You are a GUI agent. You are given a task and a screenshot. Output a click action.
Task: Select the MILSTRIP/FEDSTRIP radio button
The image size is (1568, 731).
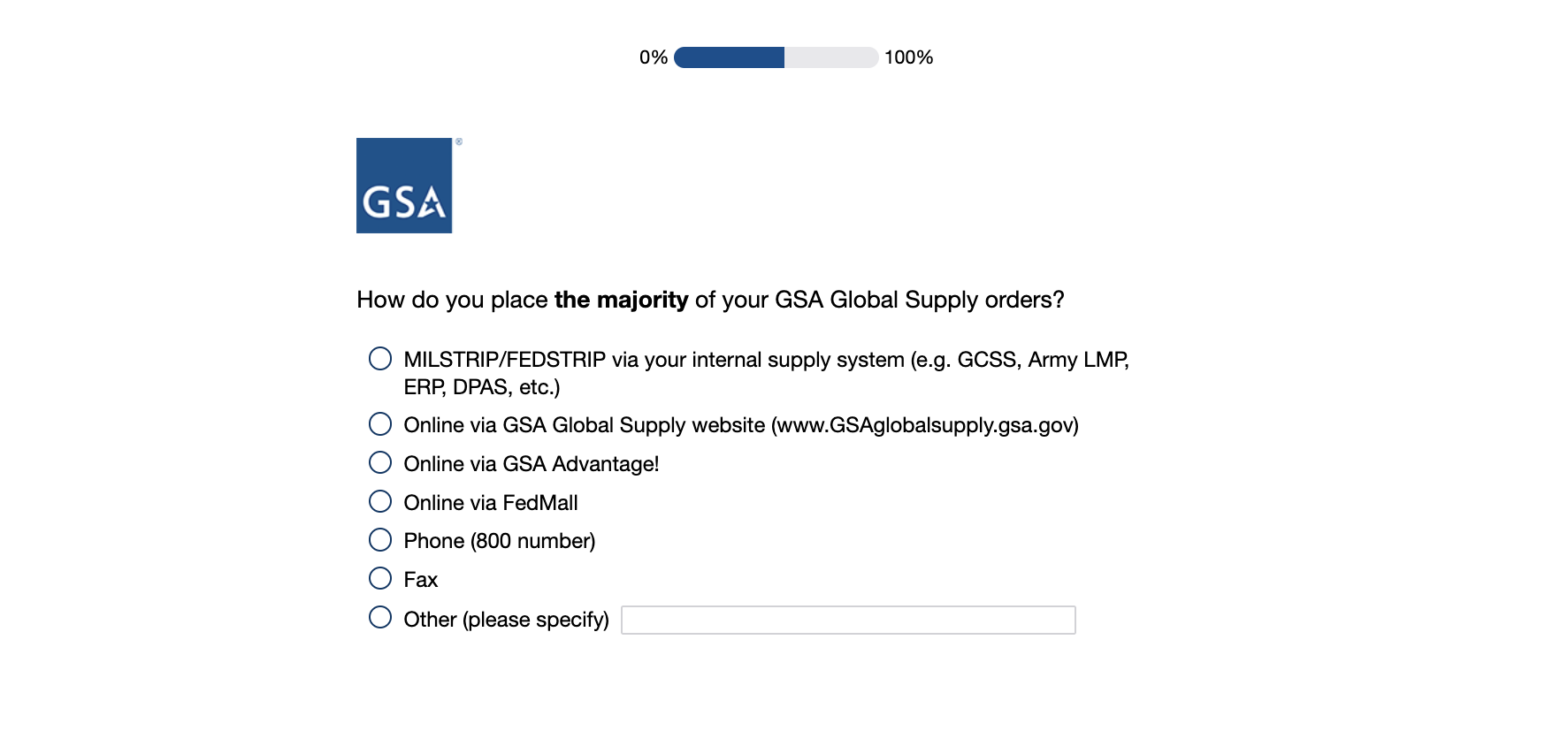380,359
